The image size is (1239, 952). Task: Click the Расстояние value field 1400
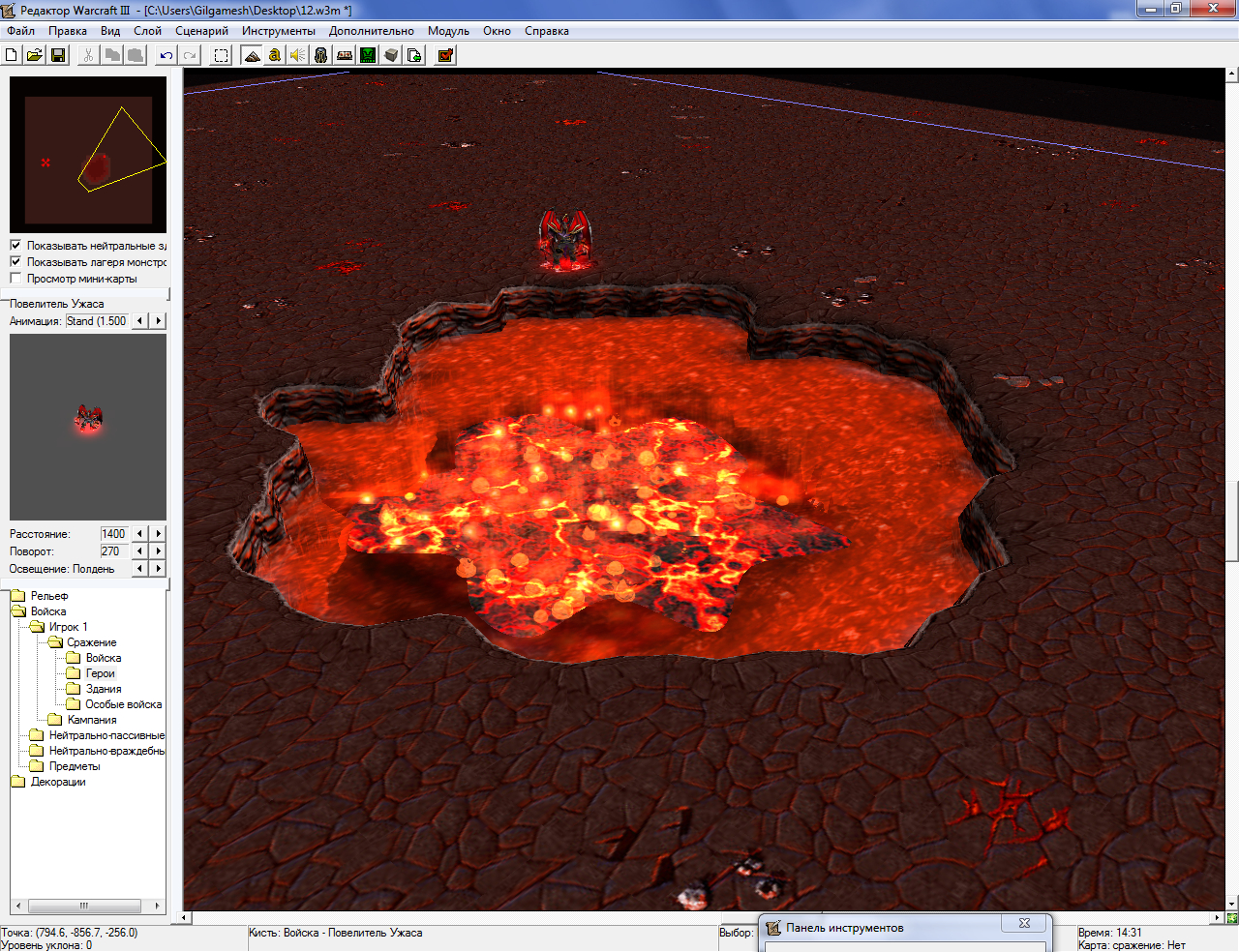click(x=114, y=533)
